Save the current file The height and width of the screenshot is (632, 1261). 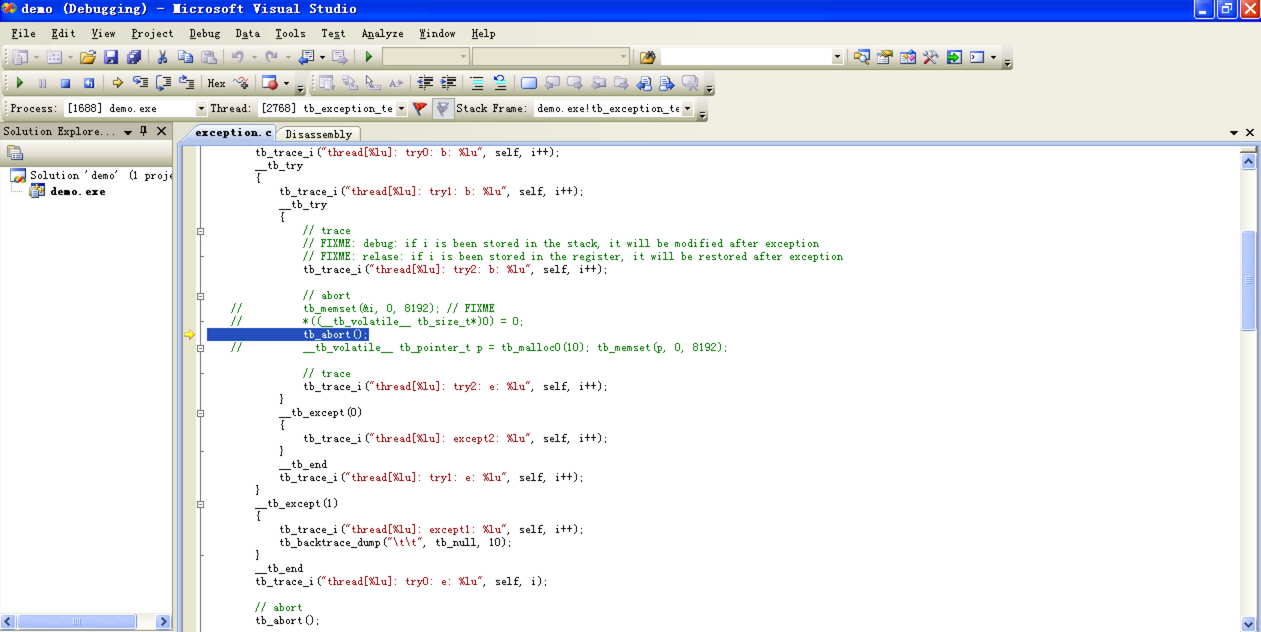[x=111, y=57]
